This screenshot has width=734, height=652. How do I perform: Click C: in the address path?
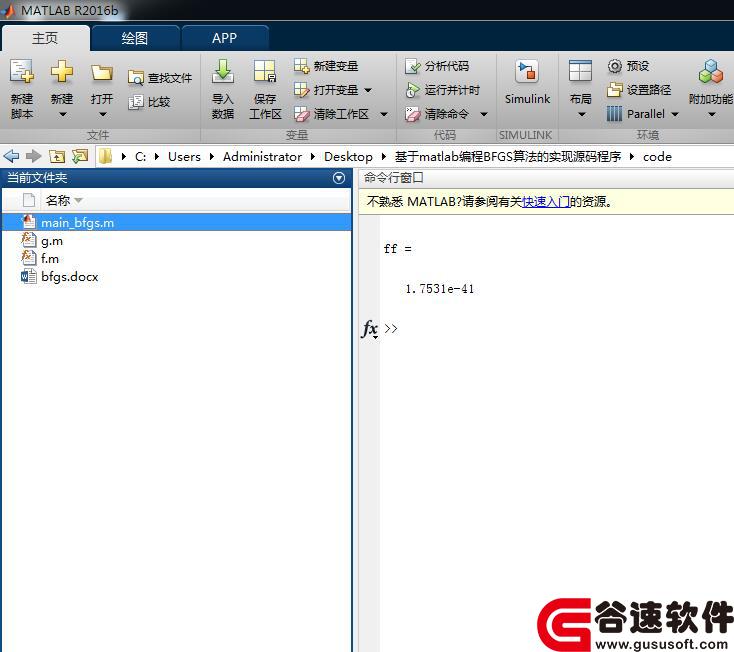(x=140, y=156)
